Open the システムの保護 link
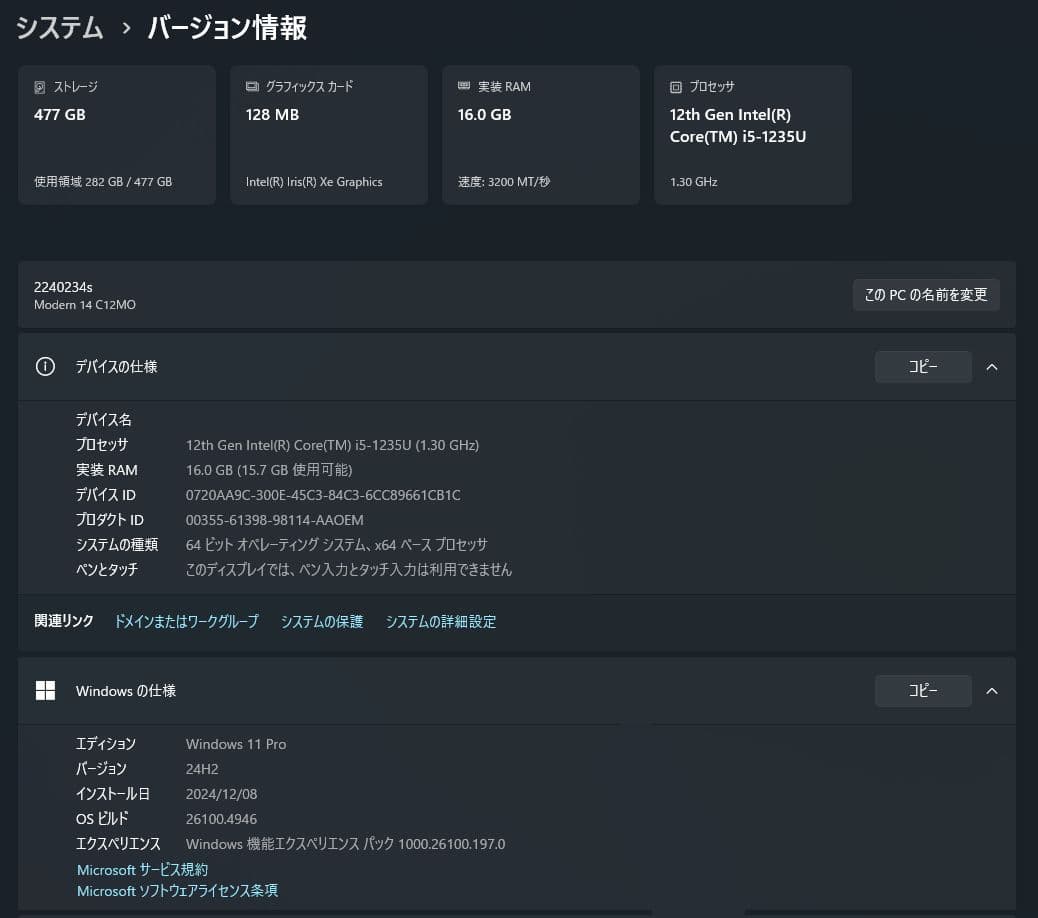The height and width of the screenshot is (918, 1038). point(321,621)
